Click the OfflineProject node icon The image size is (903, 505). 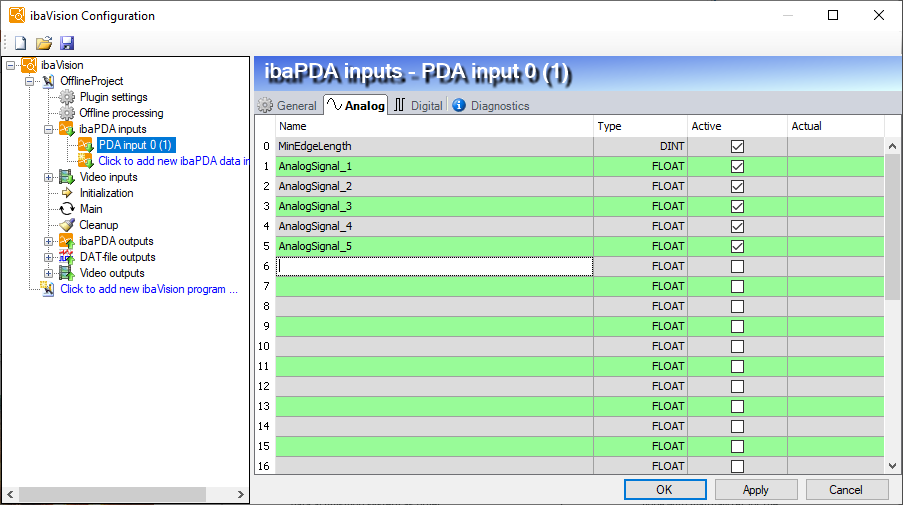tap(49, 81)
